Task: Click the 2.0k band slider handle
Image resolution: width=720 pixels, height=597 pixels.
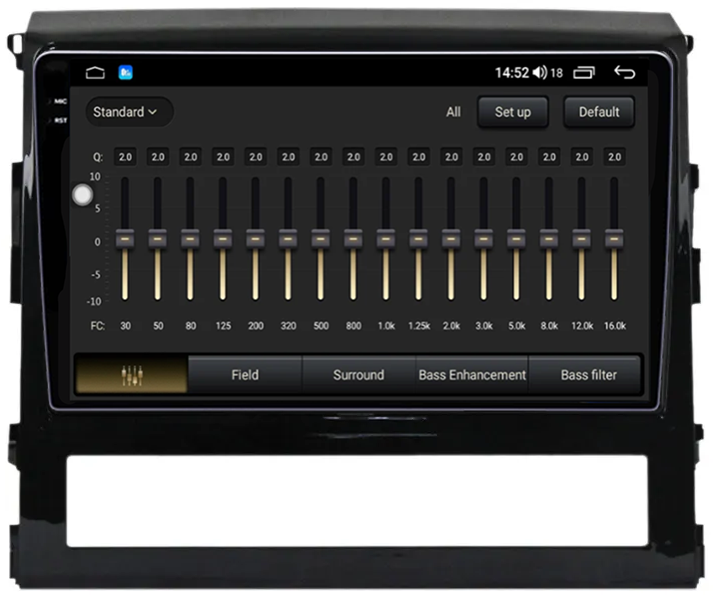Action: (x=451, y=239)
